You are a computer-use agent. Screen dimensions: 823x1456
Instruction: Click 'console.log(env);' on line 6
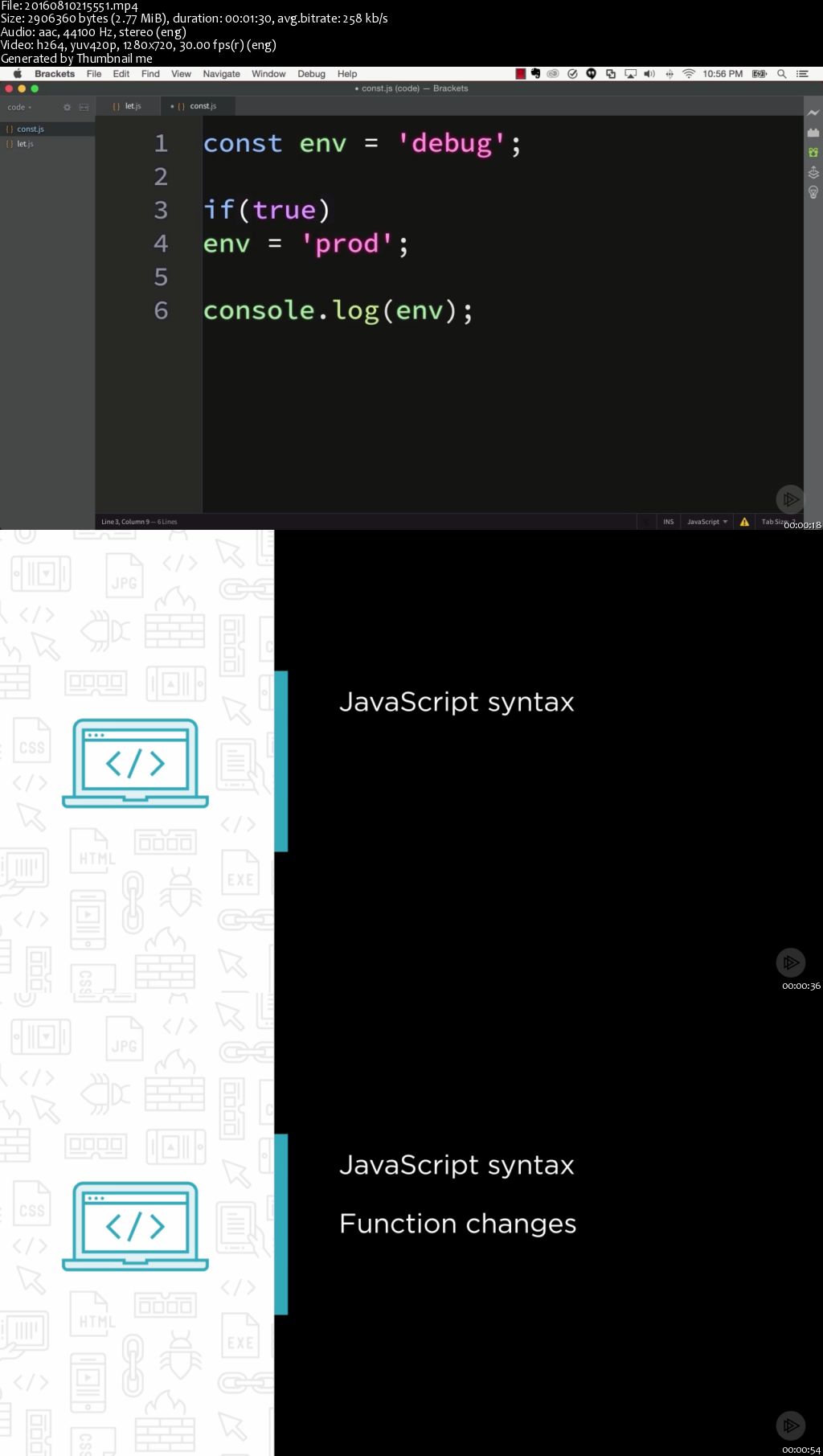(338, 310)
